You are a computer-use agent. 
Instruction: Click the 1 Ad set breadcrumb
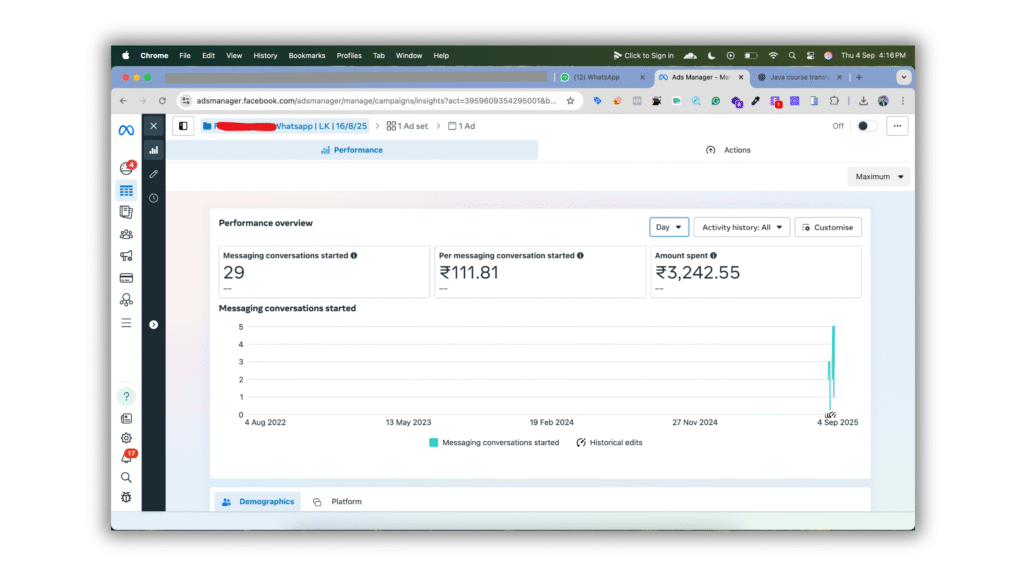tap(407, 126)
